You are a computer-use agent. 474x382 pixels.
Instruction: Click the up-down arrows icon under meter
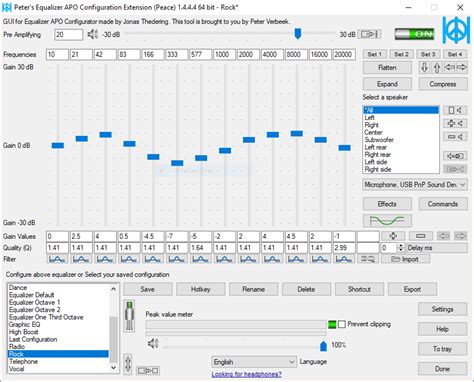128,364
